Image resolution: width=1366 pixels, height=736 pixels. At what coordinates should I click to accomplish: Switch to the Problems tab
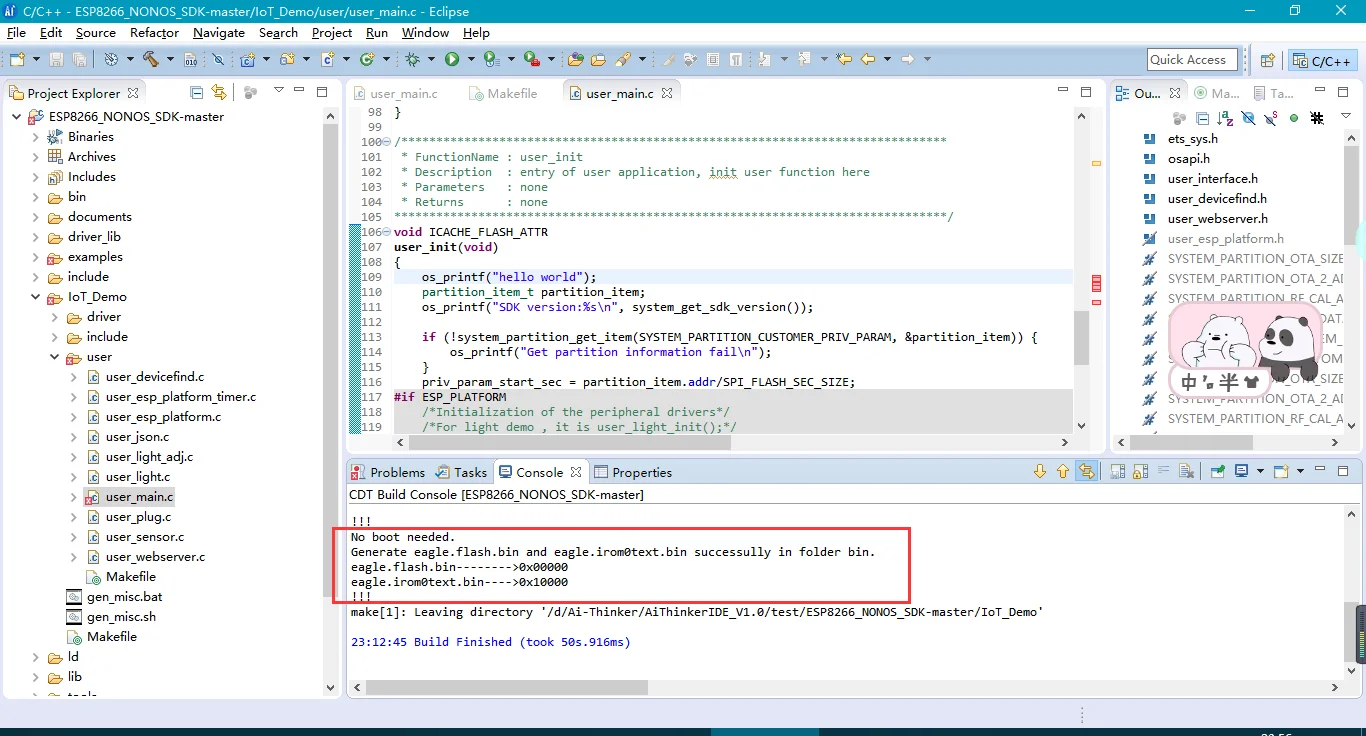click(x=397, y=472)
